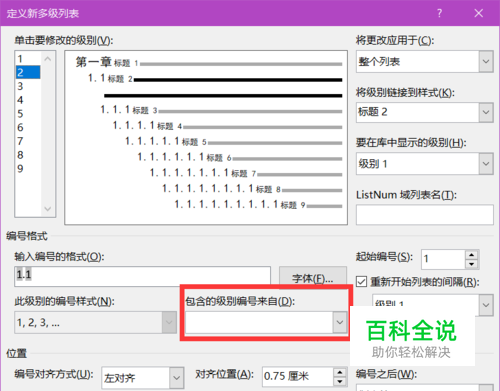This screenshot has height=391, width=500.
Task: Click the level list scroll up arrow
Action: (x=48, y=59)
